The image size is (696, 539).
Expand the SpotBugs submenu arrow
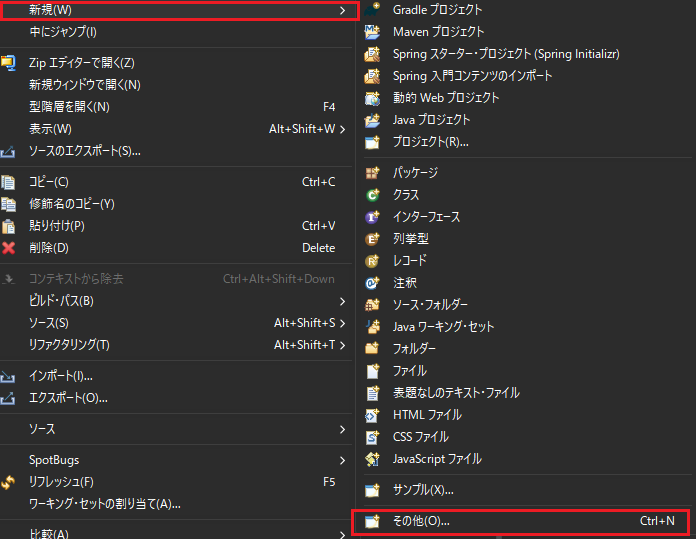(x=342, y=460)
